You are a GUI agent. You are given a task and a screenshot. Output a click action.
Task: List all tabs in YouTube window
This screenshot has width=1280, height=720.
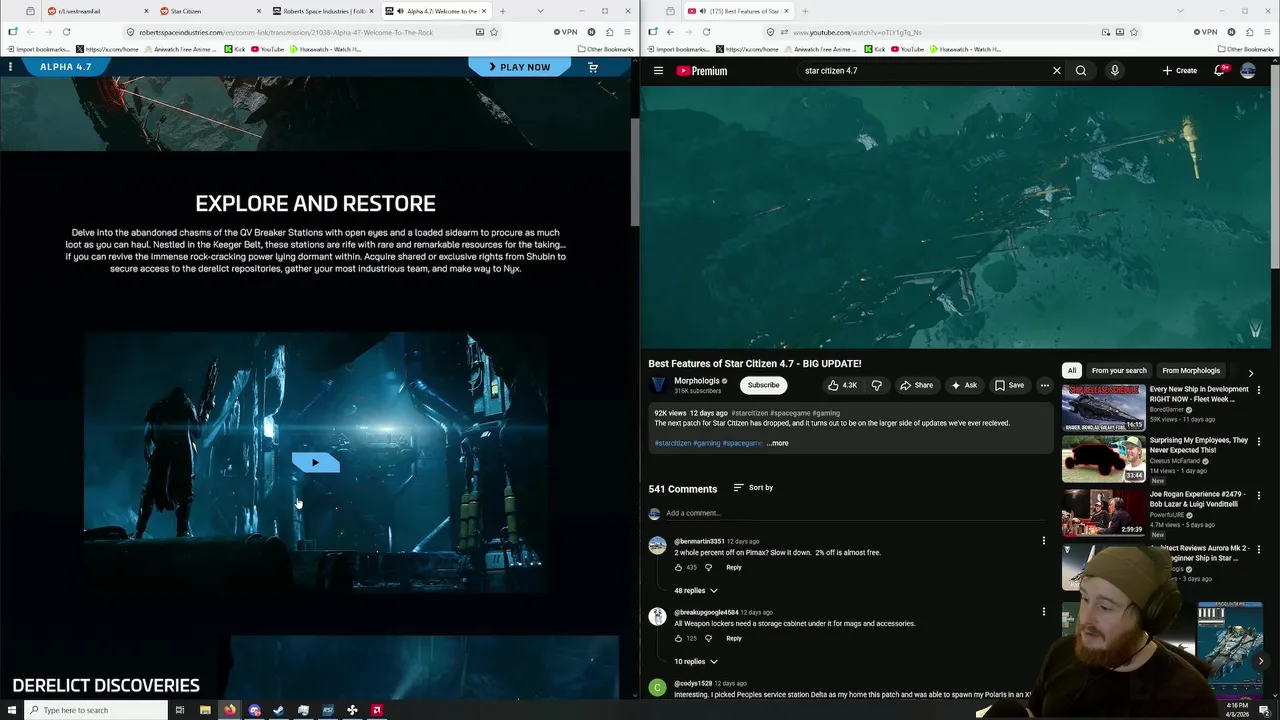[1180, 11]
